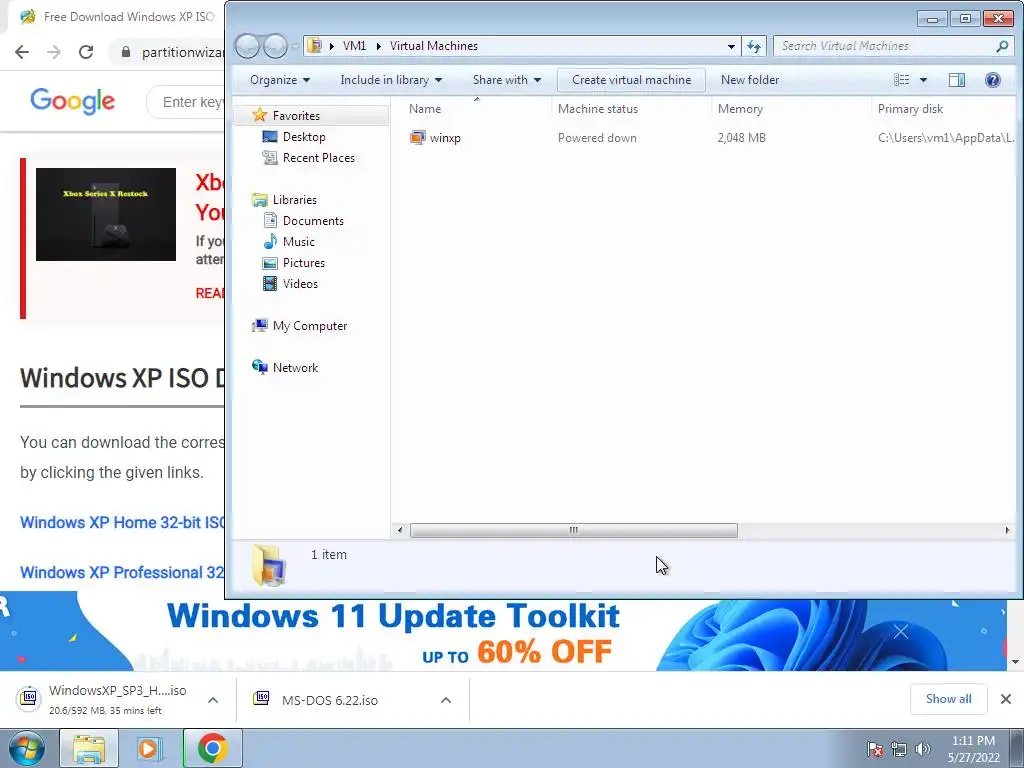1024x768 pixels.
Task: Select Network in navigation pane
Action: point(295,367)
